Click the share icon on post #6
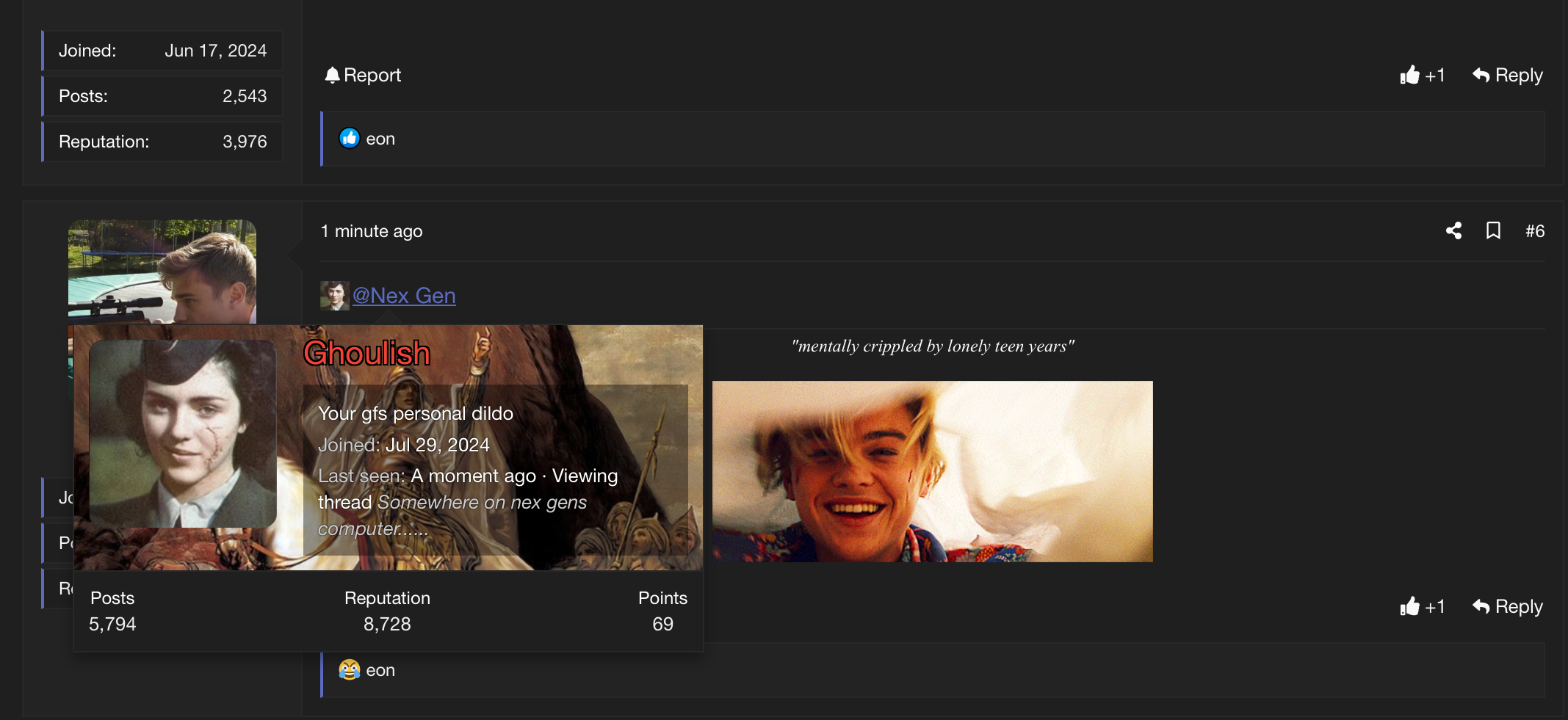This screenshot has height=720, width=1568. [x=1453, y=231]
